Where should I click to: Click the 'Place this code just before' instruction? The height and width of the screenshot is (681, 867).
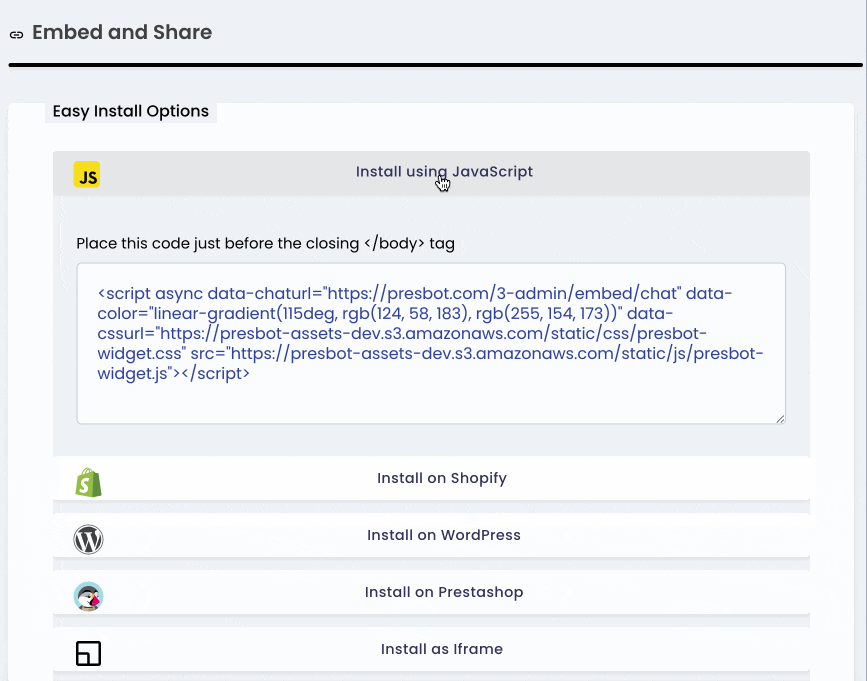(265, 243)
